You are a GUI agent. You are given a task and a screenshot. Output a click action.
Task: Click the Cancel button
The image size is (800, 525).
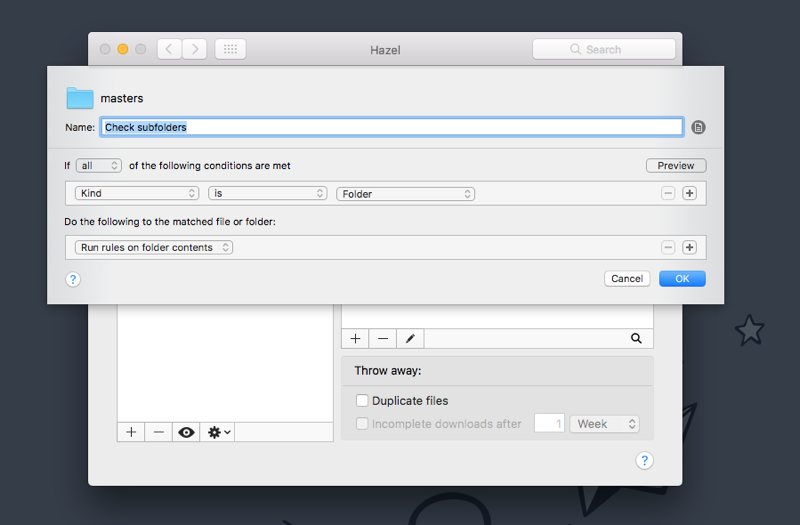(627, 279)
